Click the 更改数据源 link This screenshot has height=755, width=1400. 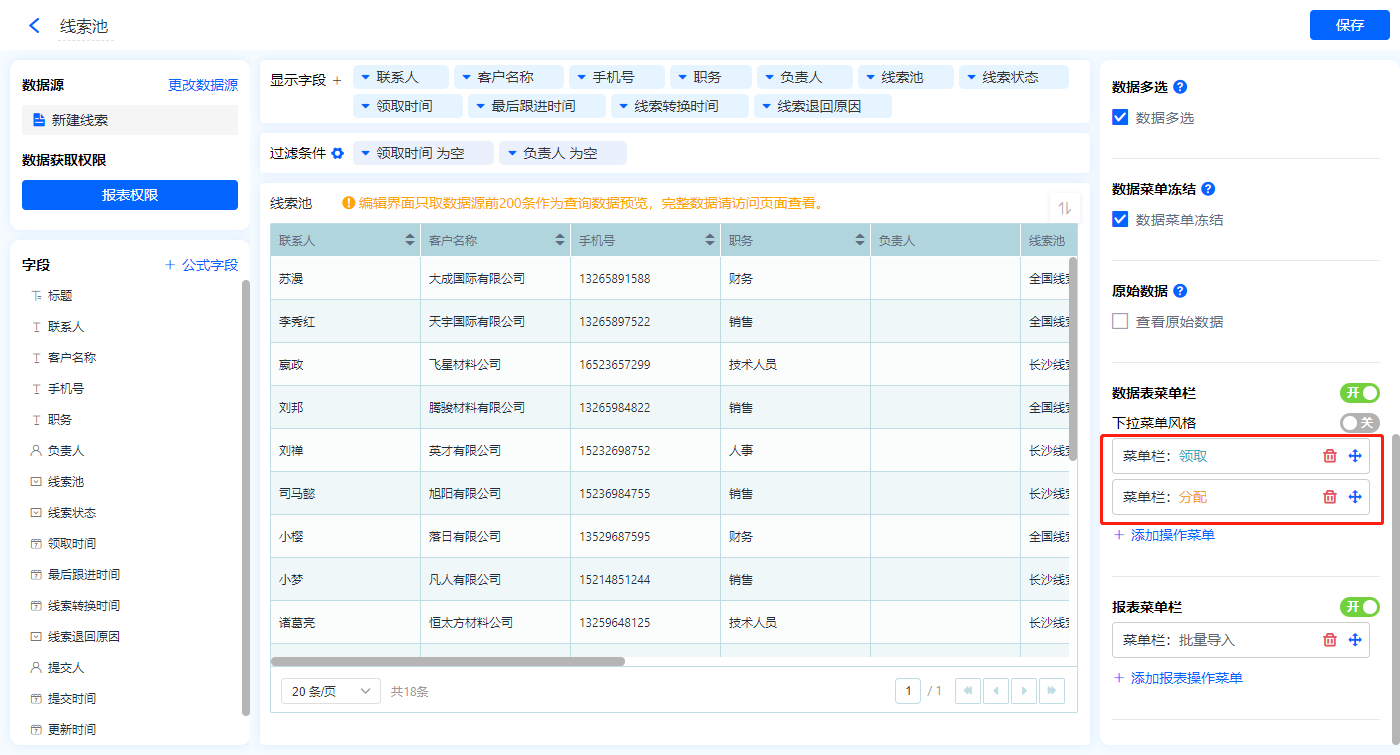[x=203, y=85]
